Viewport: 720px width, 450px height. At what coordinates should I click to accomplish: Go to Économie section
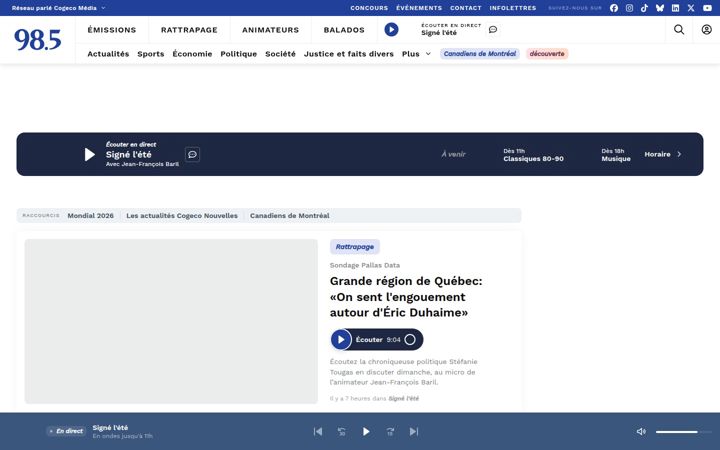coord(192,54)
